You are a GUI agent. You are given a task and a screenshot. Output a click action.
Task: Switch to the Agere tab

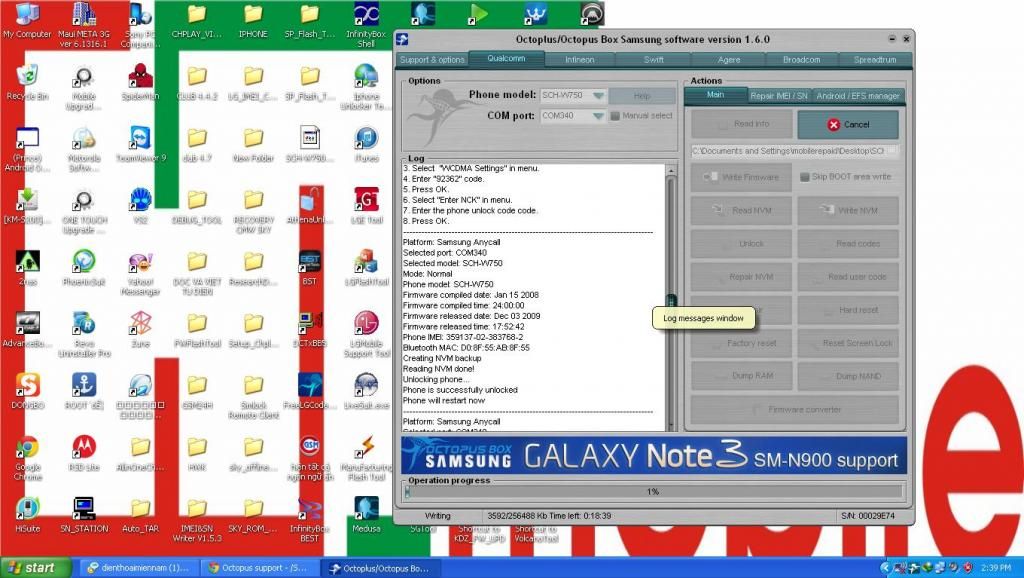point(729,60)
